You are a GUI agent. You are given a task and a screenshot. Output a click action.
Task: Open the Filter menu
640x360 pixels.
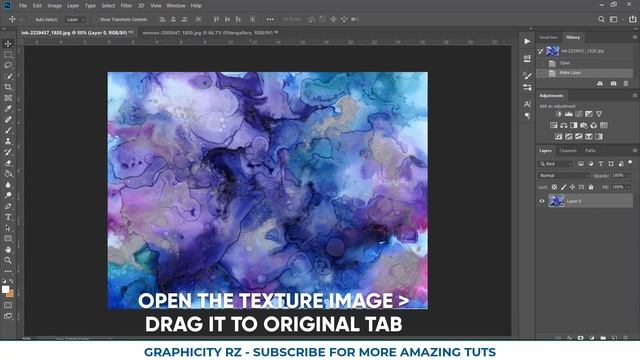(x=126, y=6)
